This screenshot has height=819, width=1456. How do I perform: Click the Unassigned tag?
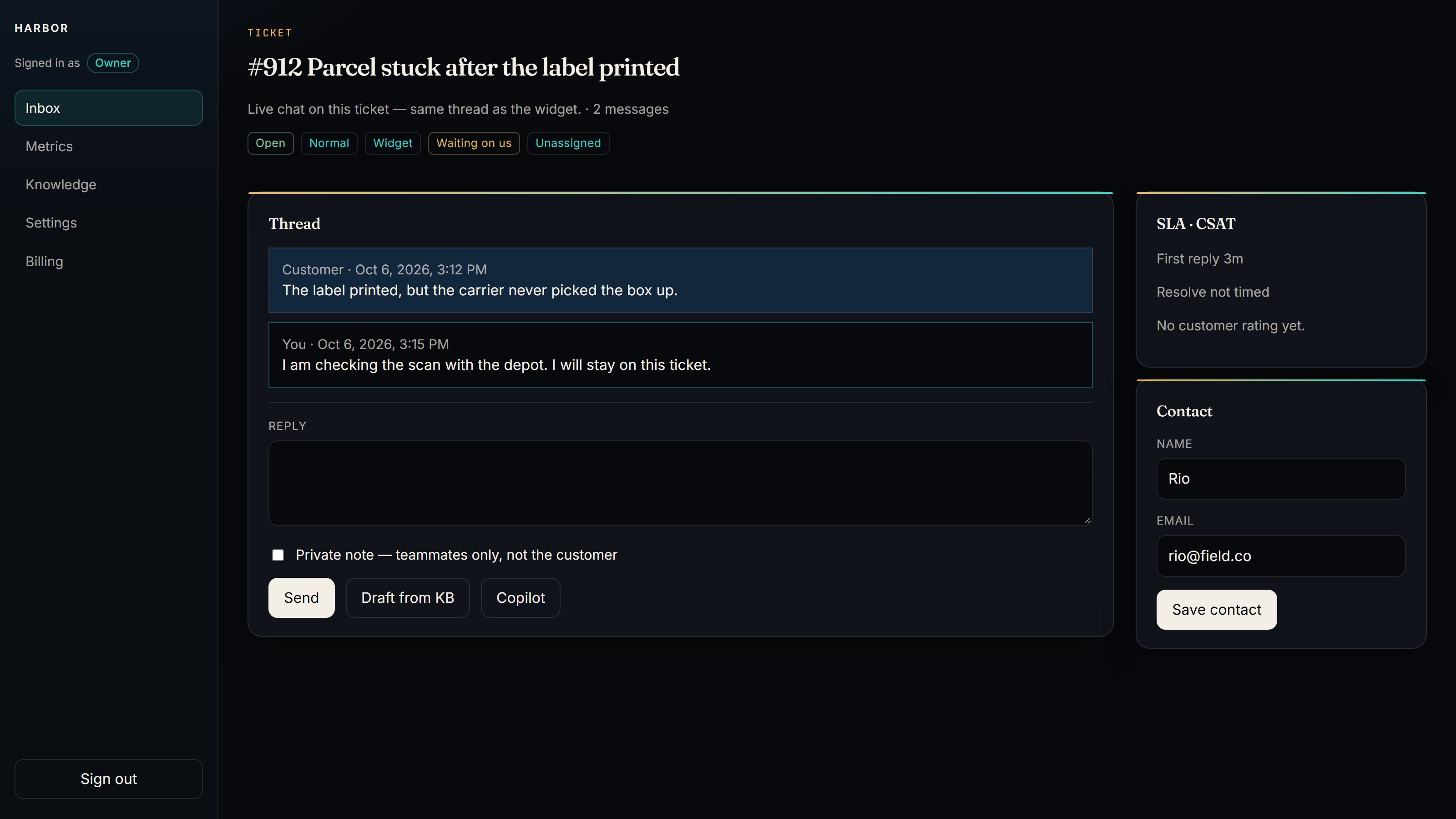coord(568,143)
